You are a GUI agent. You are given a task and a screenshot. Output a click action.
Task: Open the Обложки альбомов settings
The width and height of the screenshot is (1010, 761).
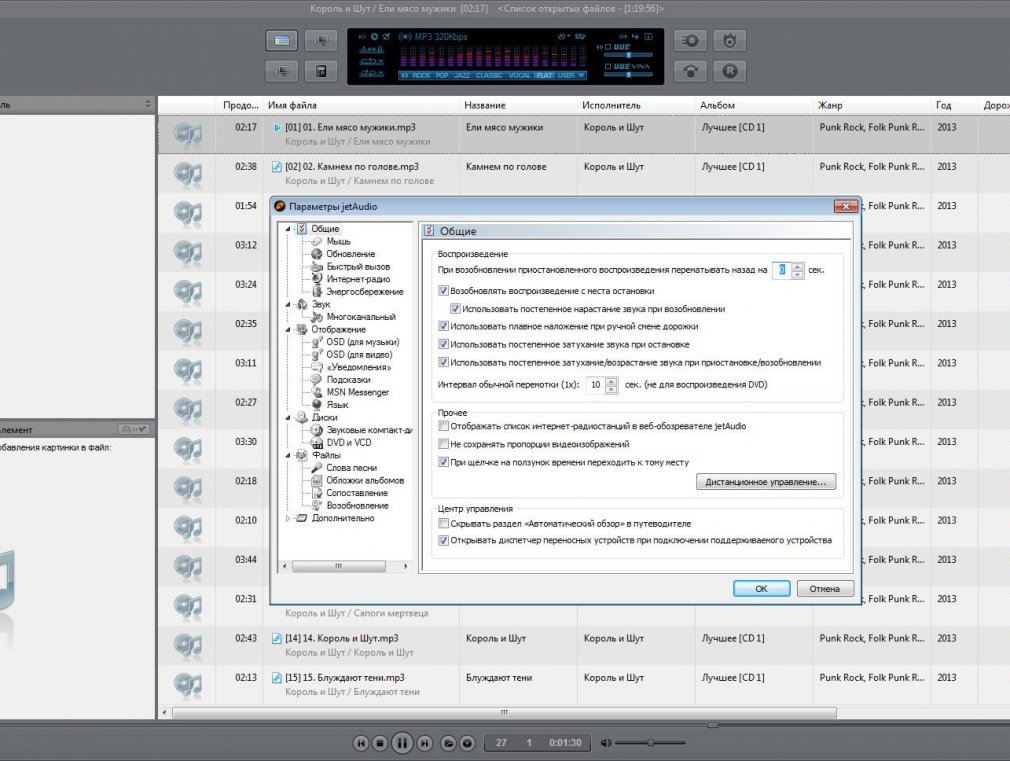pyautogui.click(x=365, y=480)
